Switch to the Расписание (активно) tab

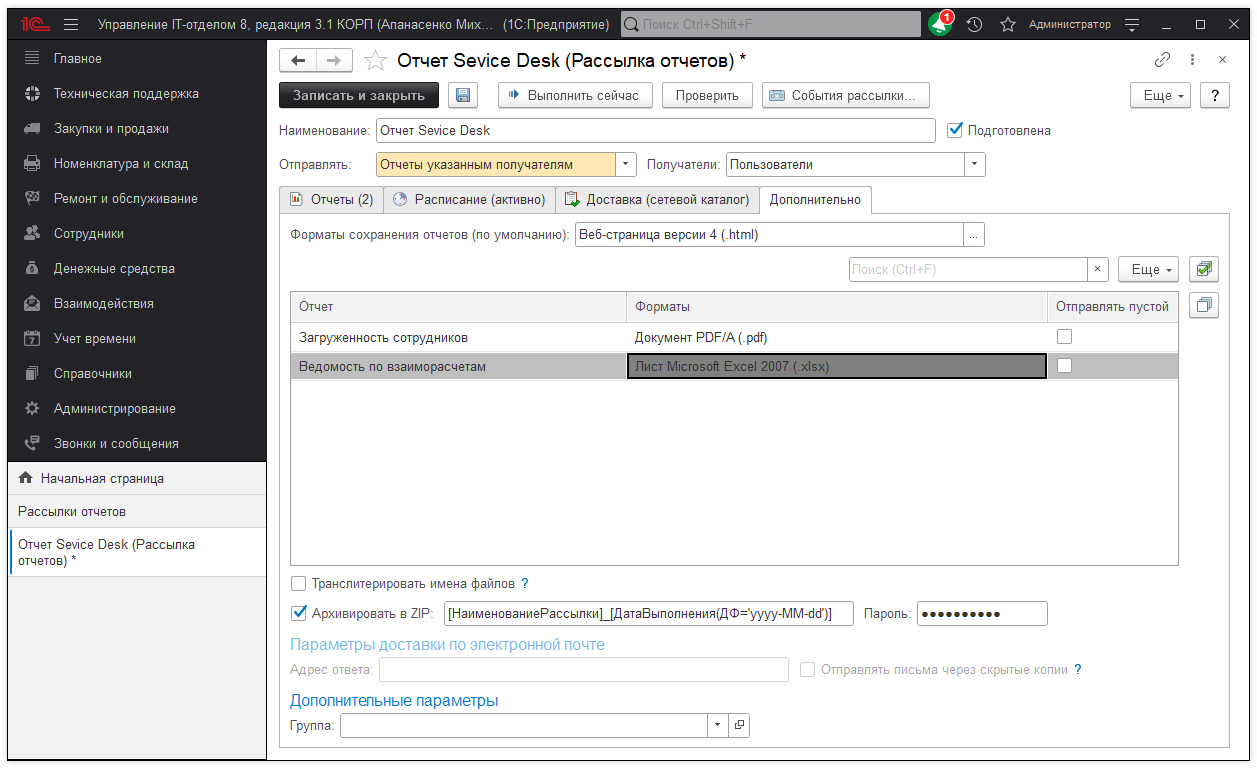click(x=469, y=199)
